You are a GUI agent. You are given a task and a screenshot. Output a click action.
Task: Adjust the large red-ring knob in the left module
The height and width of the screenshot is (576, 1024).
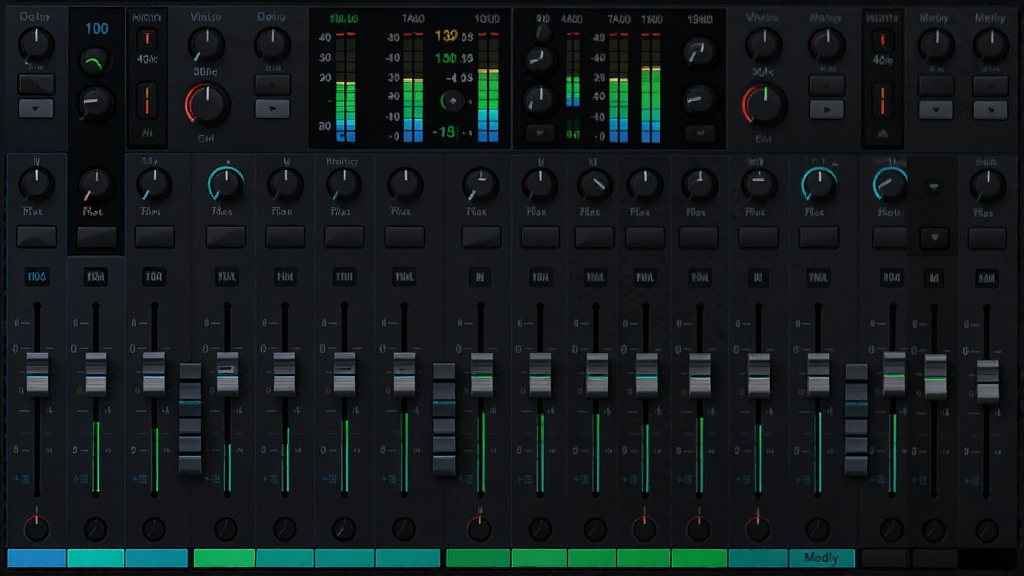[207, 104]
